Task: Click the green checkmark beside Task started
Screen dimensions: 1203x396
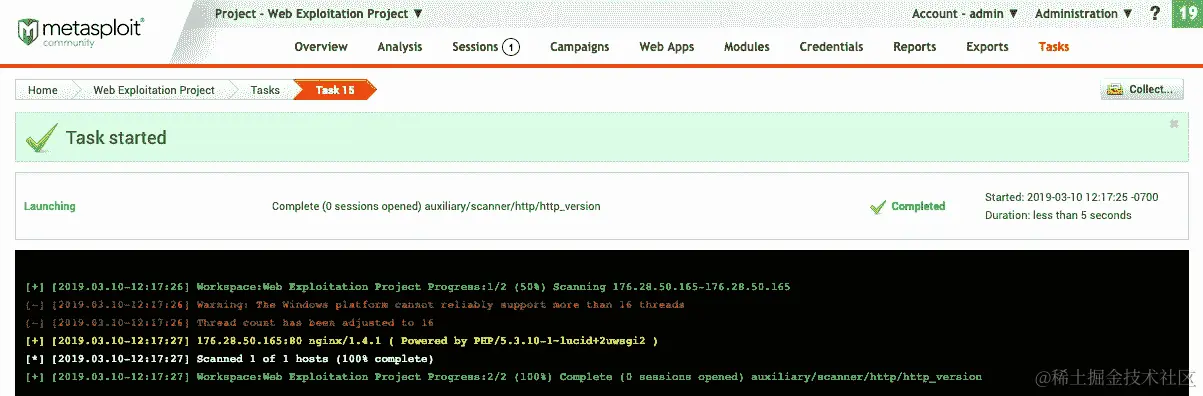Action: [x=41, y=138]
